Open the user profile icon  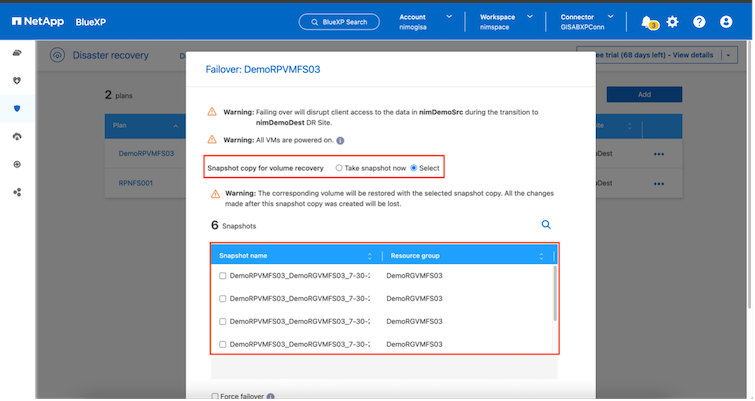[726, 22]
